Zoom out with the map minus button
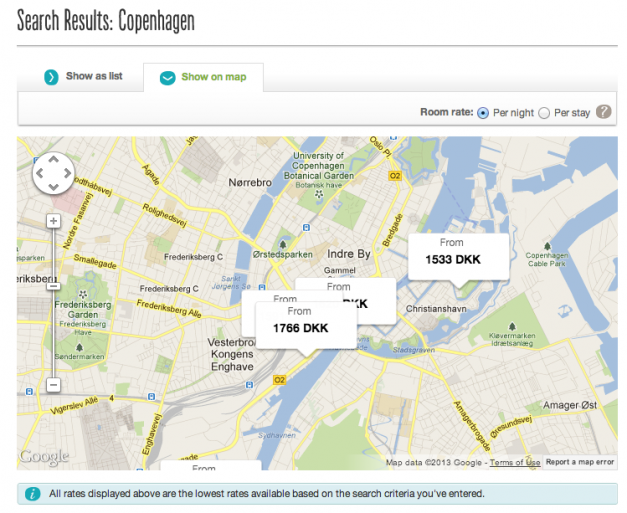Viewport: 627px width, 513px height. click(54, 385)
